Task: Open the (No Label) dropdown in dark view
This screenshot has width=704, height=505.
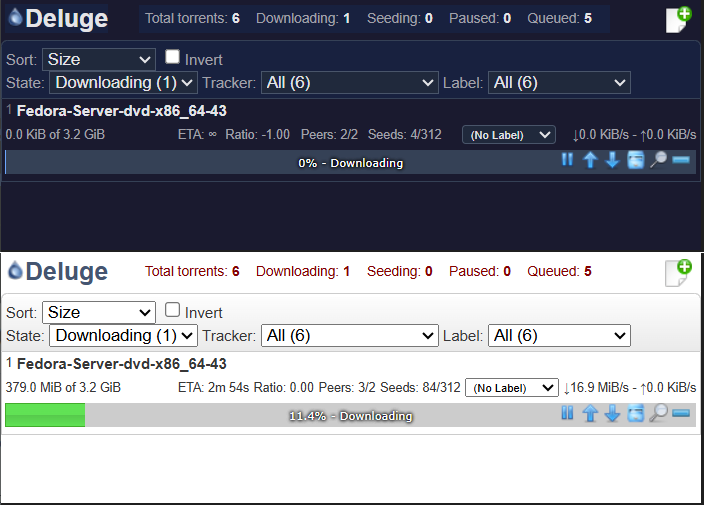Action: coord(509,135)
